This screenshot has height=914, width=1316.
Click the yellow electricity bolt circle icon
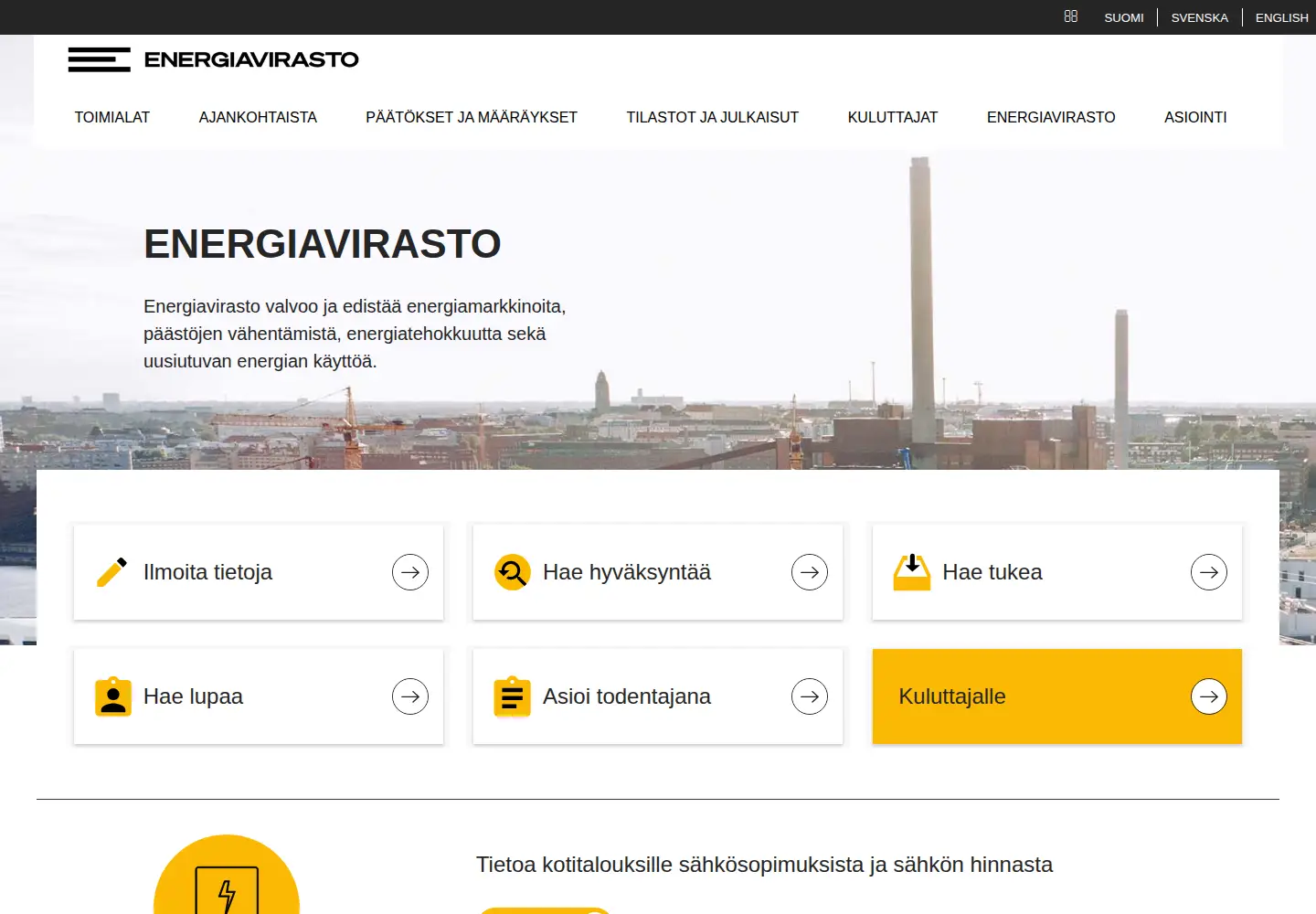point(227,875)
